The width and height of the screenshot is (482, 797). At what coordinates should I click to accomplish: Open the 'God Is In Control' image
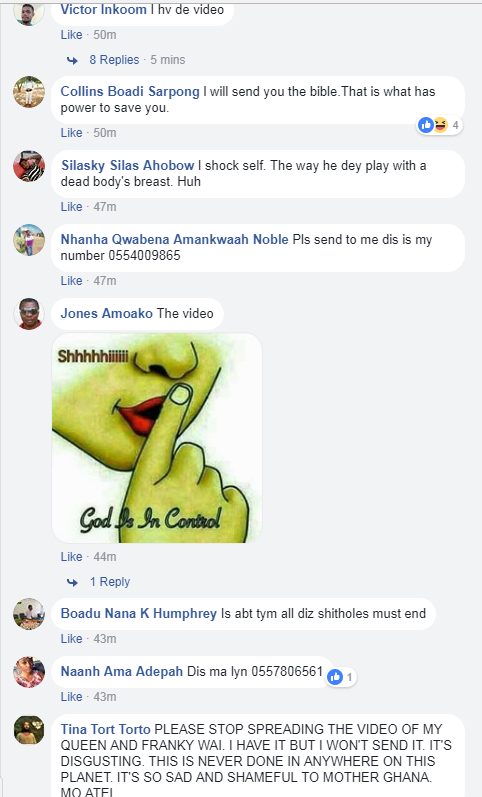coord(157,438)
